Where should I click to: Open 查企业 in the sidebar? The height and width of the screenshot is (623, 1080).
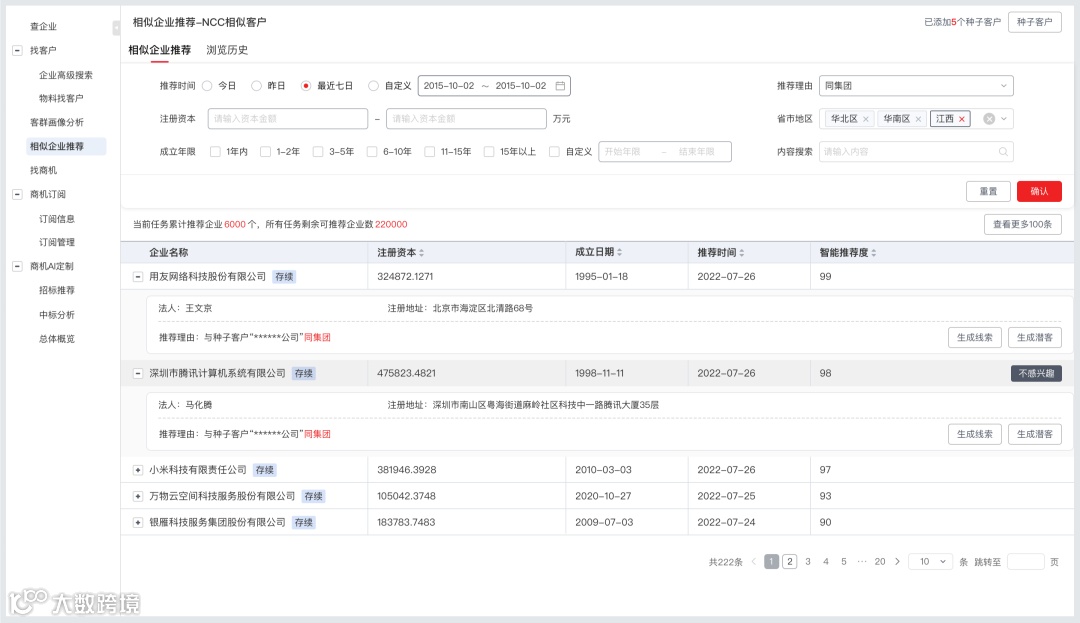point(43,26)
